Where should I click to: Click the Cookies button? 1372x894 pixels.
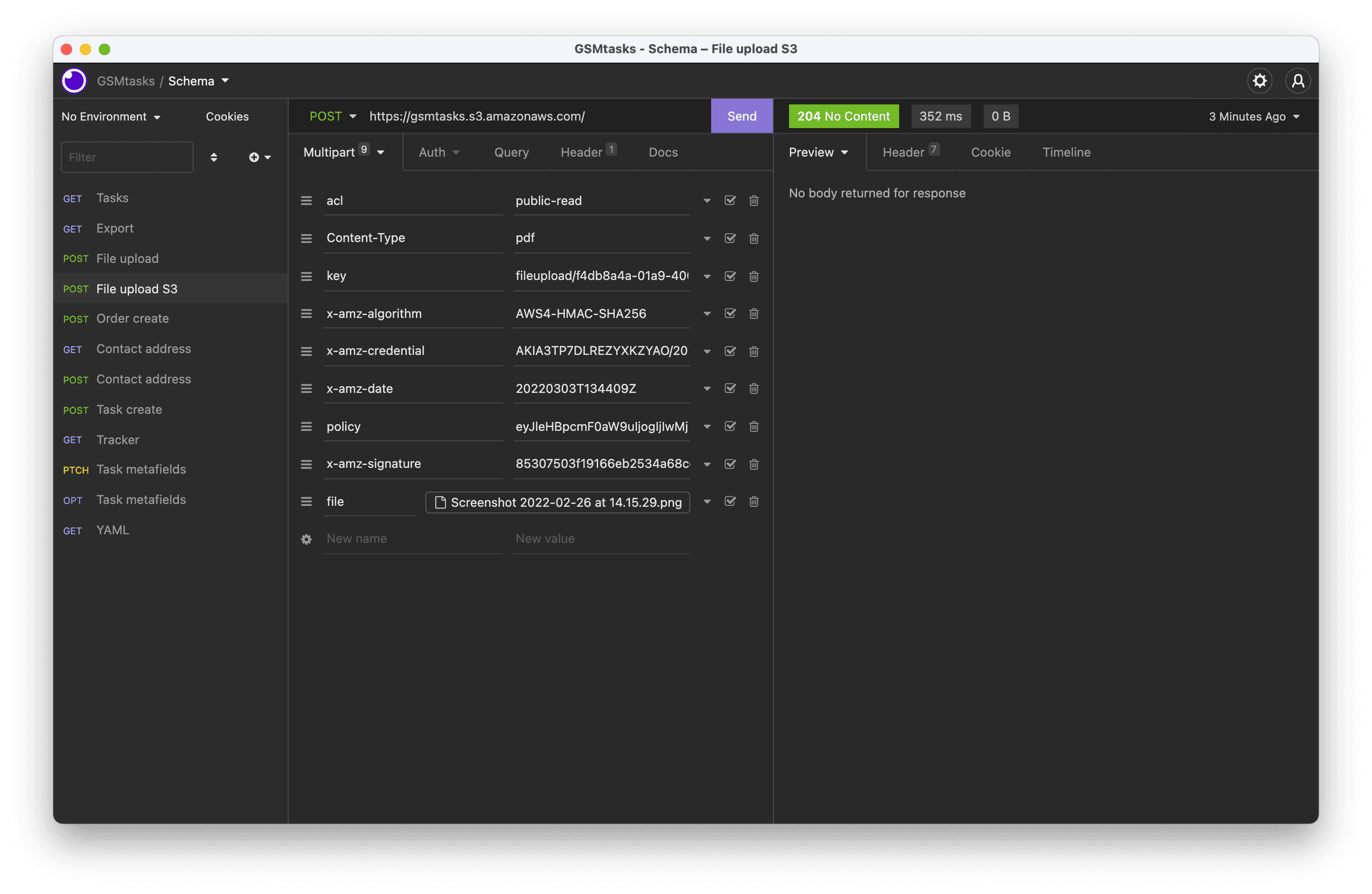click(x=227, y=116)
